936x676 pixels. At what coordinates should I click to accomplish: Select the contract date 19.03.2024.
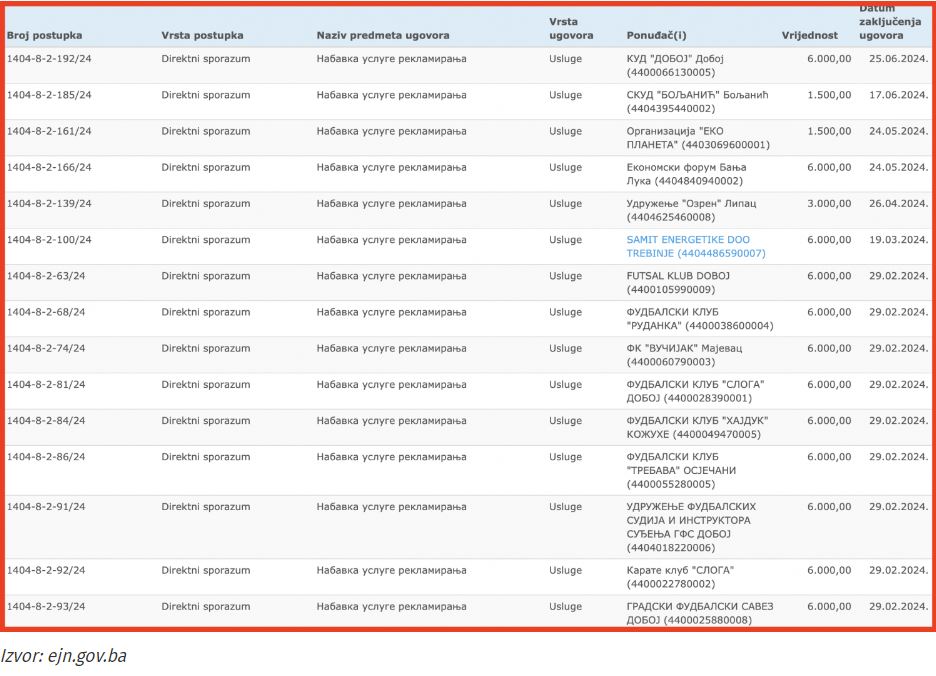click(898, 240)
